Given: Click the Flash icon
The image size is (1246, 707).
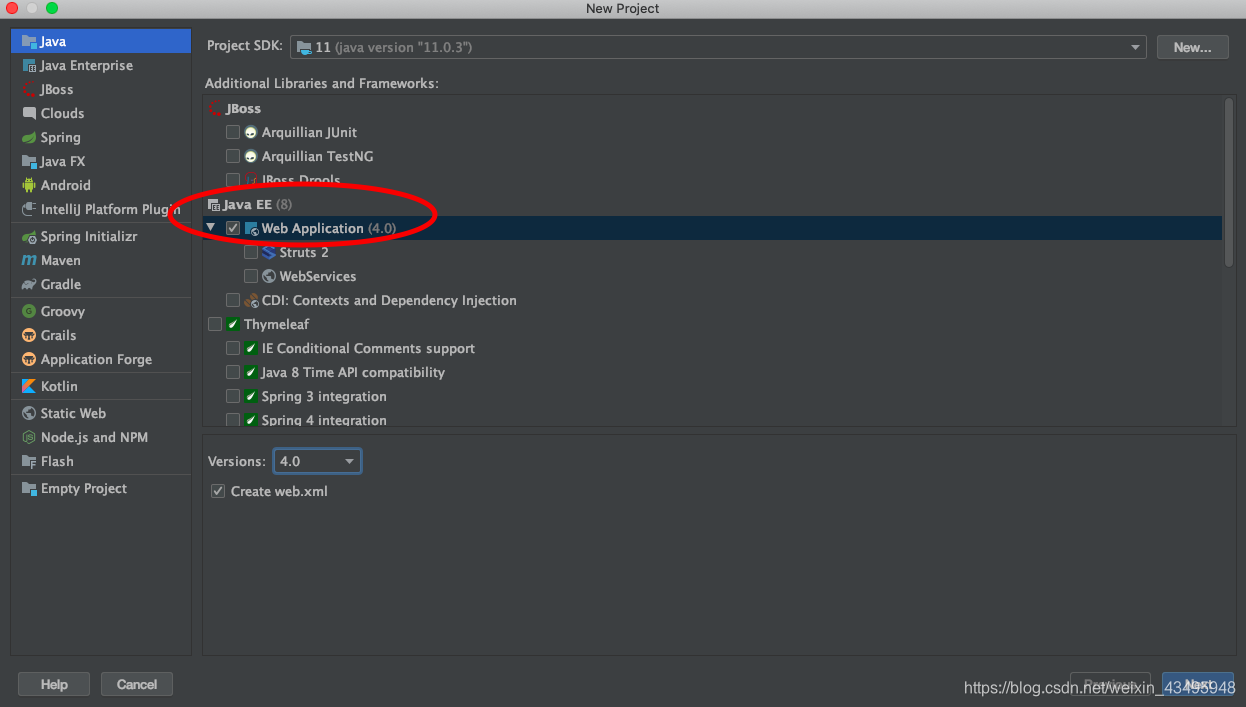Looking at the screenshot, I should pyautogui.click(x=29, y=462).
